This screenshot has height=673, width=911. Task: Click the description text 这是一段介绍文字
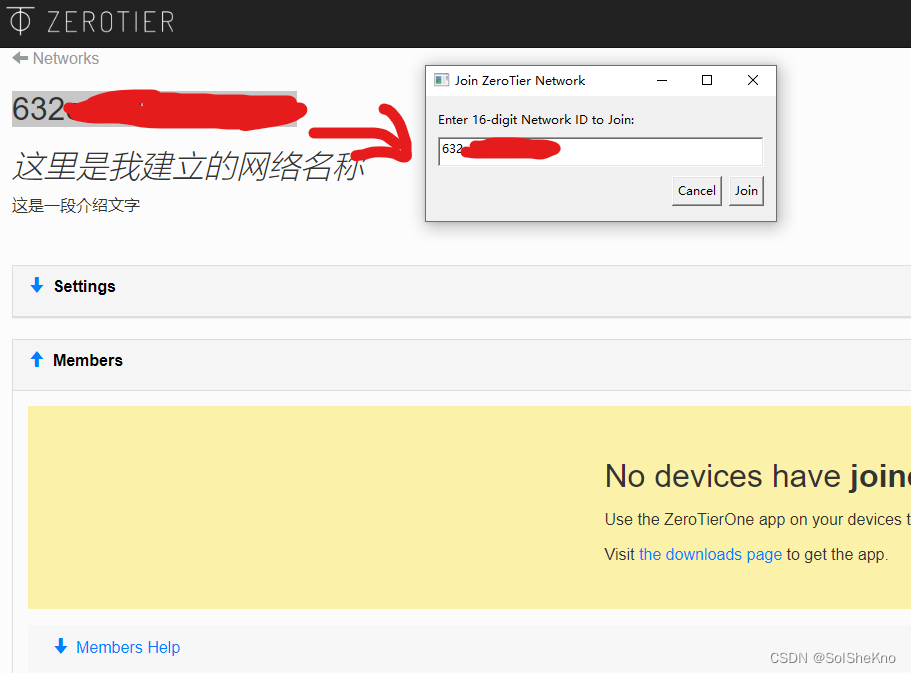coord(76,205)
